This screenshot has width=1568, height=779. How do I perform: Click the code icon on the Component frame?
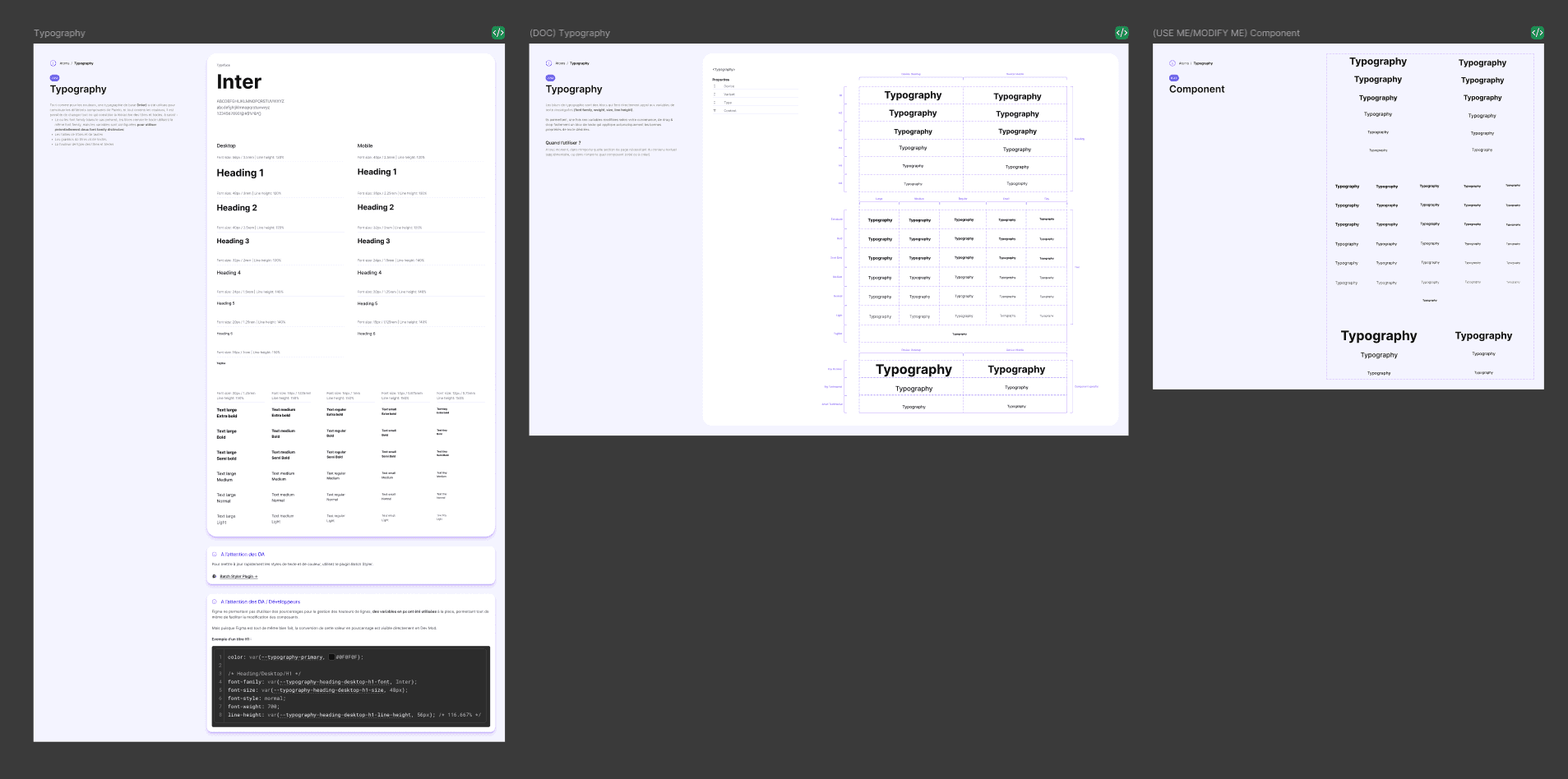coord(1538,32)
